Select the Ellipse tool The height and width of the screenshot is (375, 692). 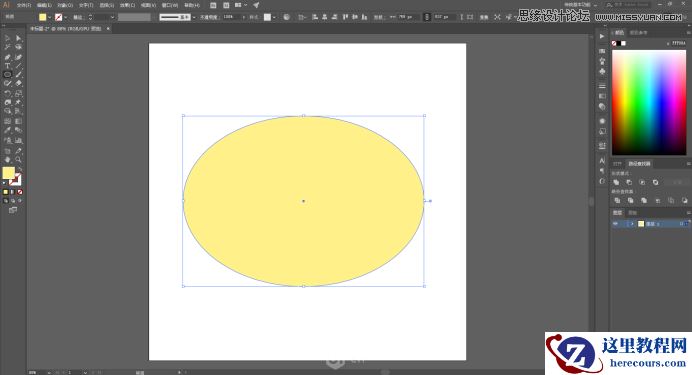coord(8,75)
